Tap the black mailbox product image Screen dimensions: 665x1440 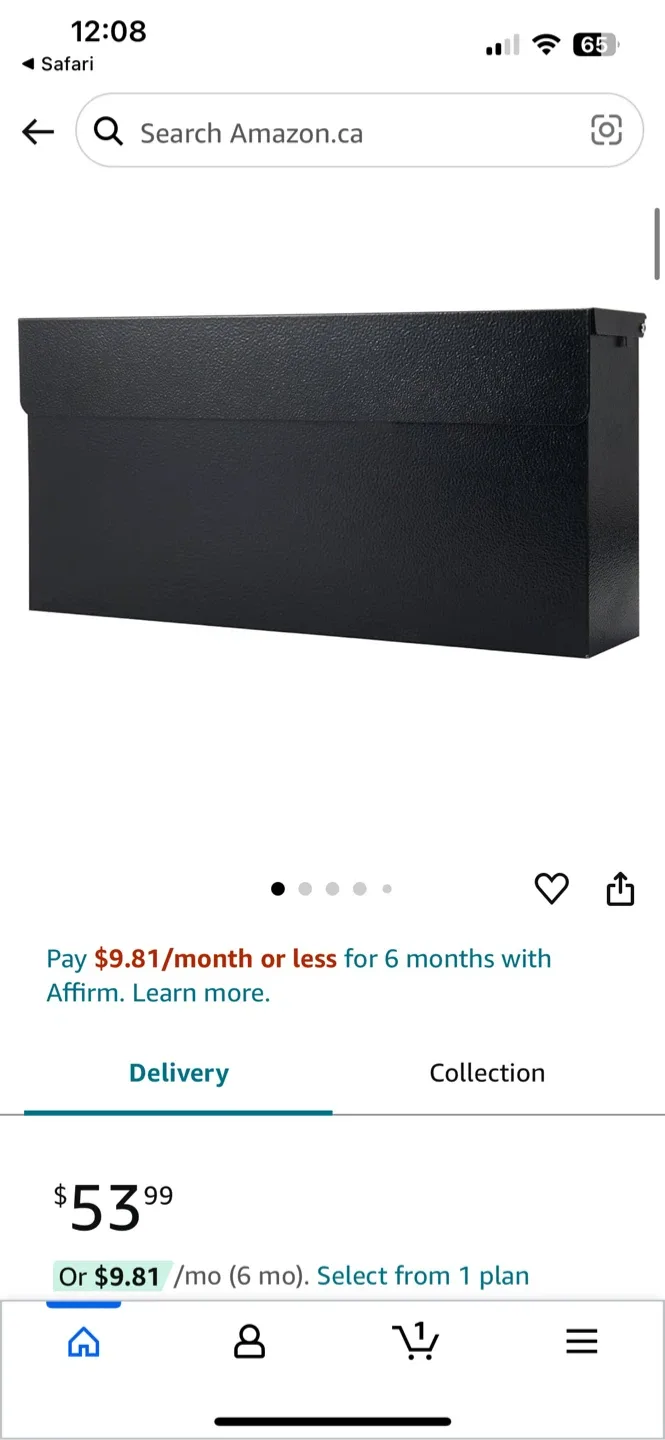click(332, 483)
